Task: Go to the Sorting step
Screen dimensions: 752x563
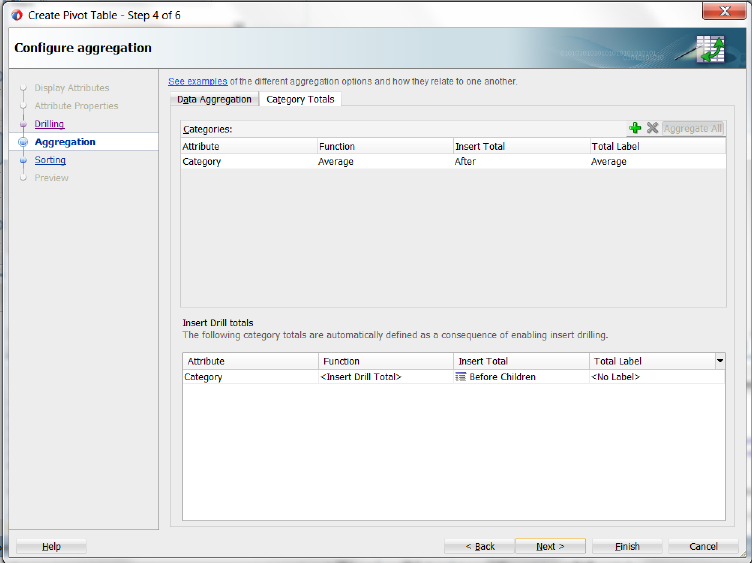Action: pyautogui.click(x=50, y=160)
